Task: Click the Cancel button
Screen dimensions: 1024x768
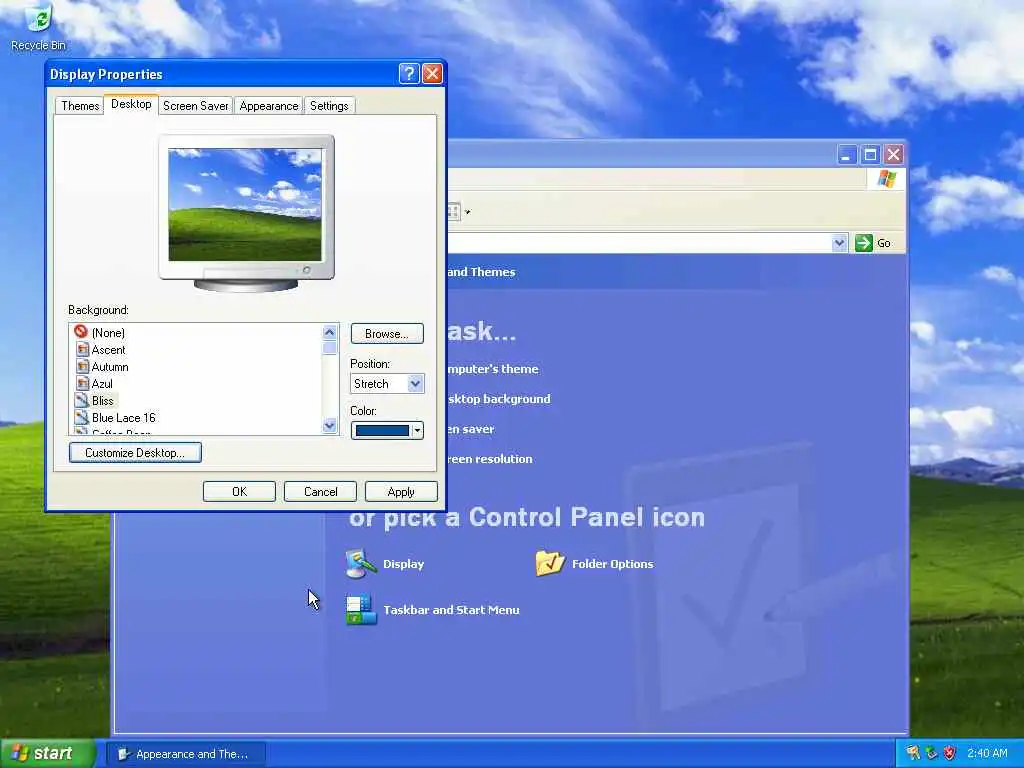Action: click(x=320, y=492)
